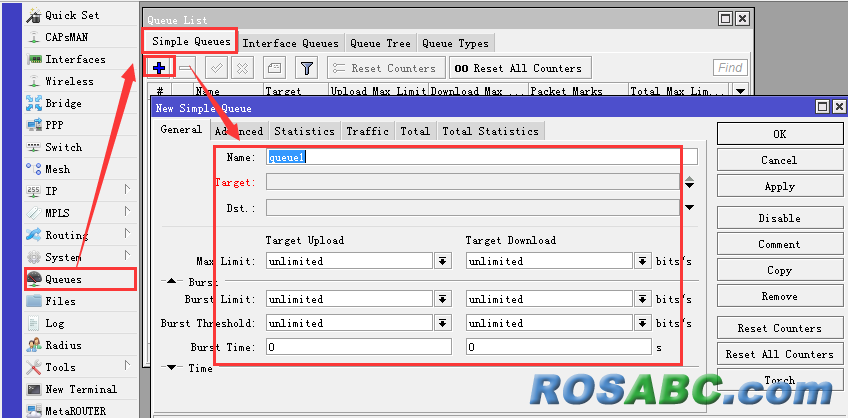Viewport: 848px width, 418px height.
Task: Open the IP sidebar menu
Action: point(51,191)
